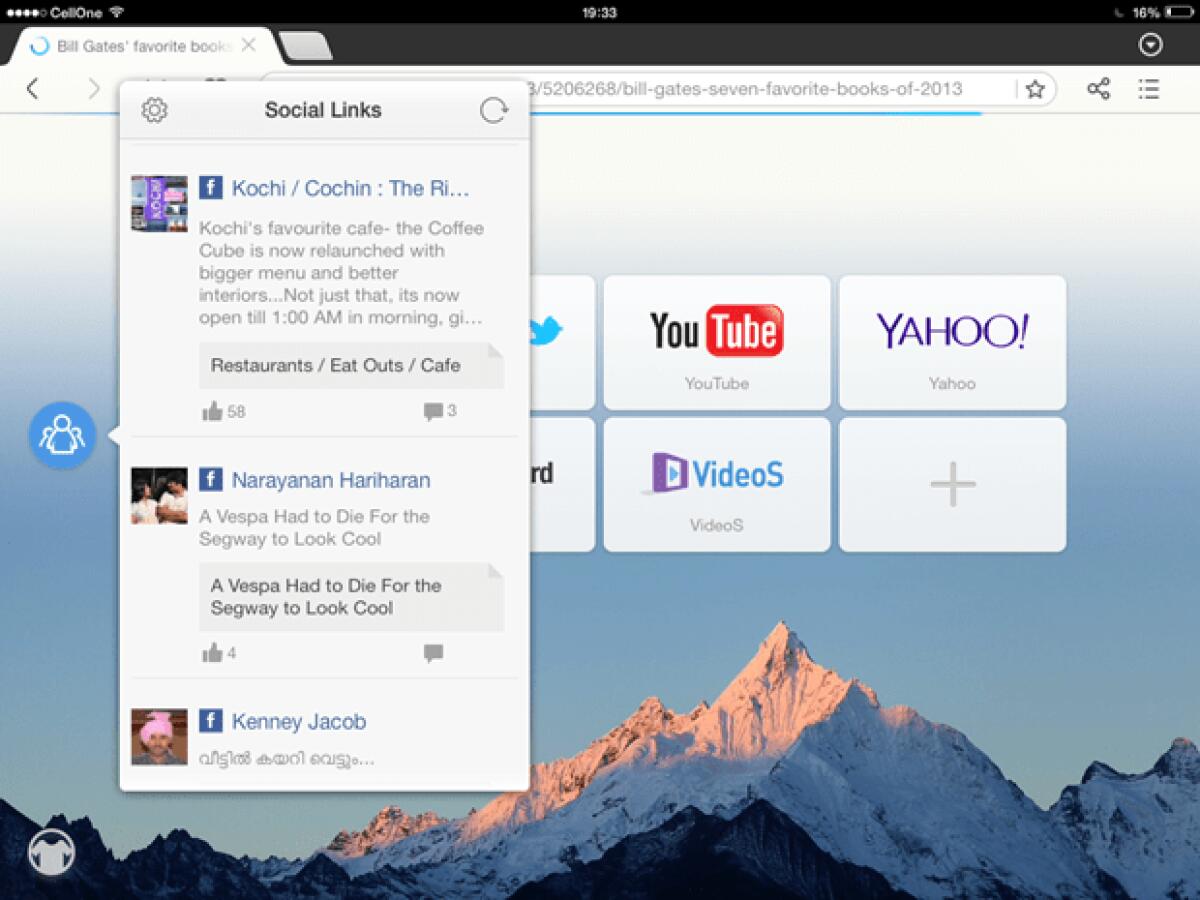Image resolution: width=1200 pixels, height=900 pixels.
Task: Switch to the Bill Gates' favorite books tab
Action: tap(140, 45)
